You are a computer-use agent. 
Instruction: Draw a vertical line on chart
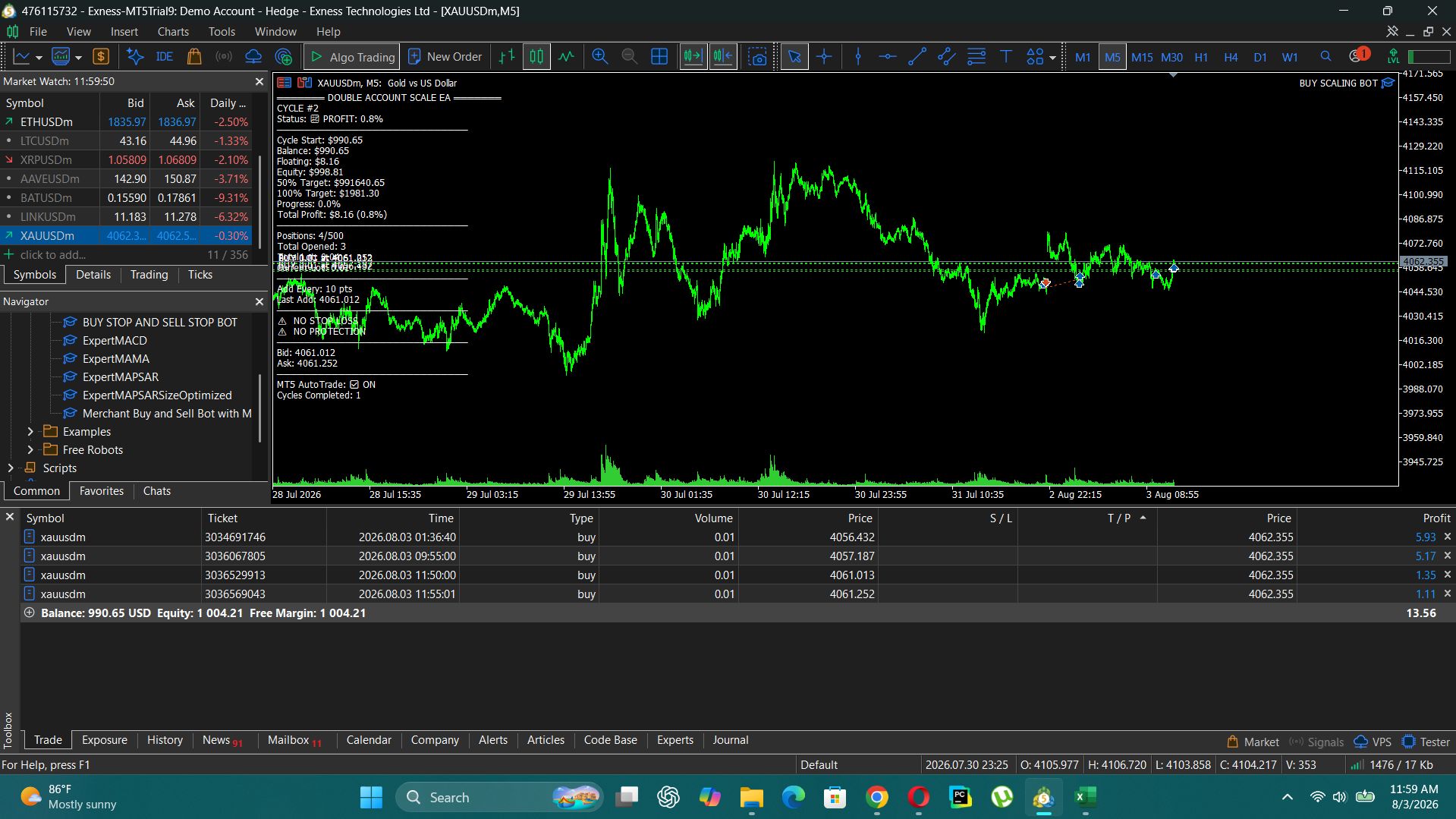pyautogui.click(x=858, y=57)
